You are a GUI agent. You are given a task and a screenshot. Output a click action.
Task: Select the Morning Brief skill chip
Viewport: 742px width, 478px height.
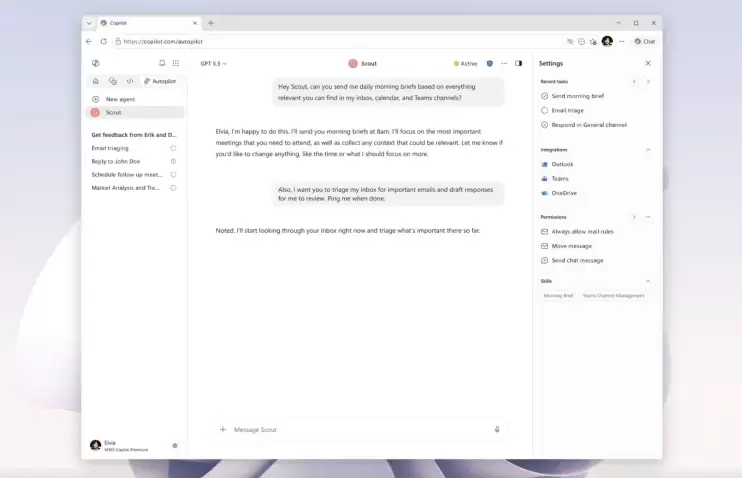point(558,296)
